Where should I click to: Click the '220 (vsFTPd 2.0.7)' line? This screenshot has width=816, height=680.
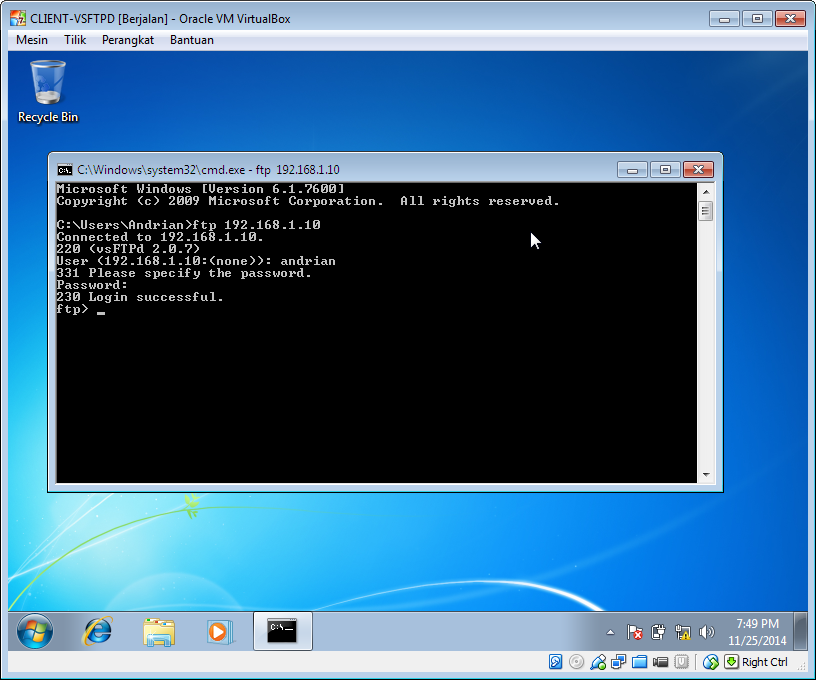(x=128, y=249)
